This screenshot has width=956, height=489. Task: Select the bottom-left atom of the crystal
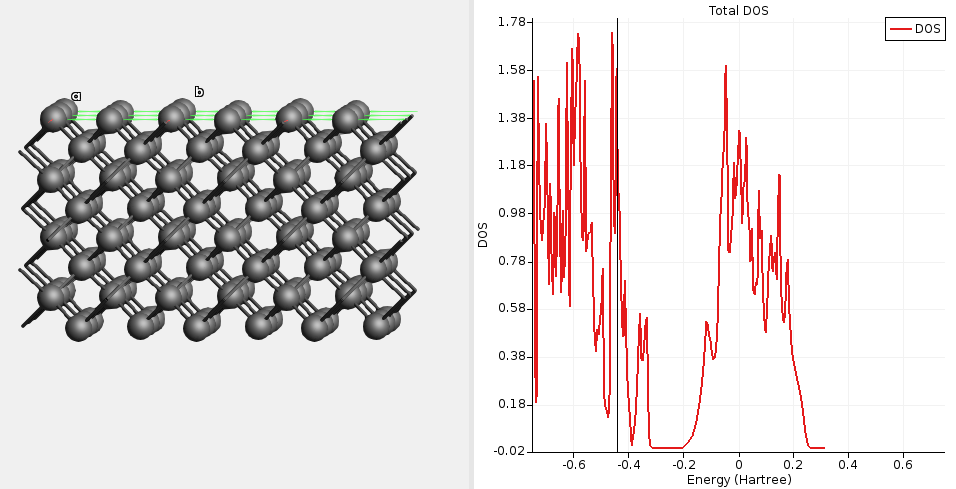click(x=80, y=326)
